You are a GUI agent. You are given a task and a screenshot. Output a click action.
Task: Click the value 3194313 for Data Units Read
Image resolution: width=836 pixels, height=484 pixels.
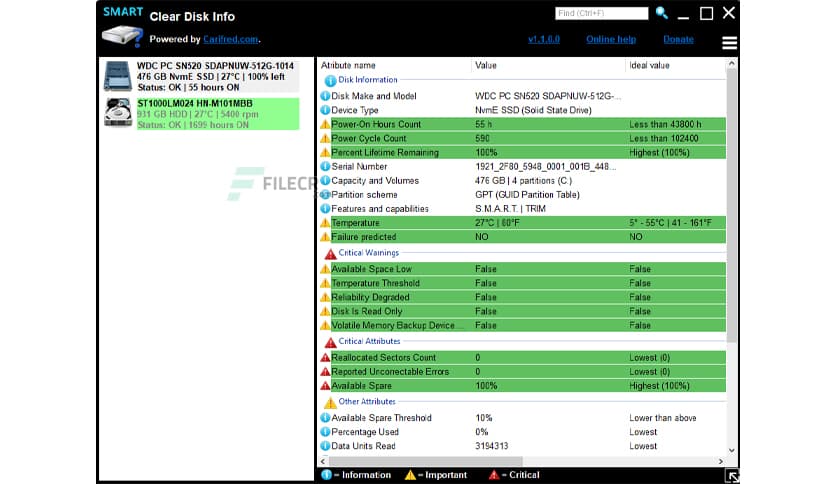click(x=492, y=446)
